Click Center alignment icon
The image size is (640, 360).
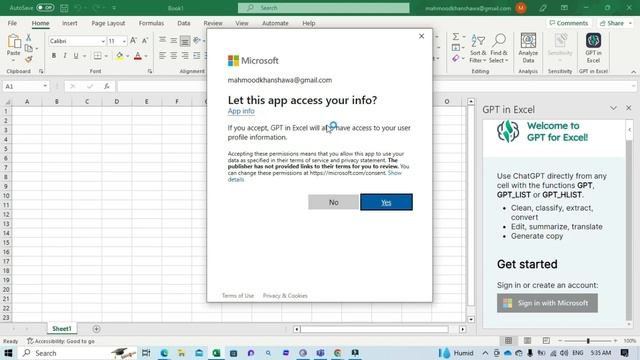click(174, 56)
